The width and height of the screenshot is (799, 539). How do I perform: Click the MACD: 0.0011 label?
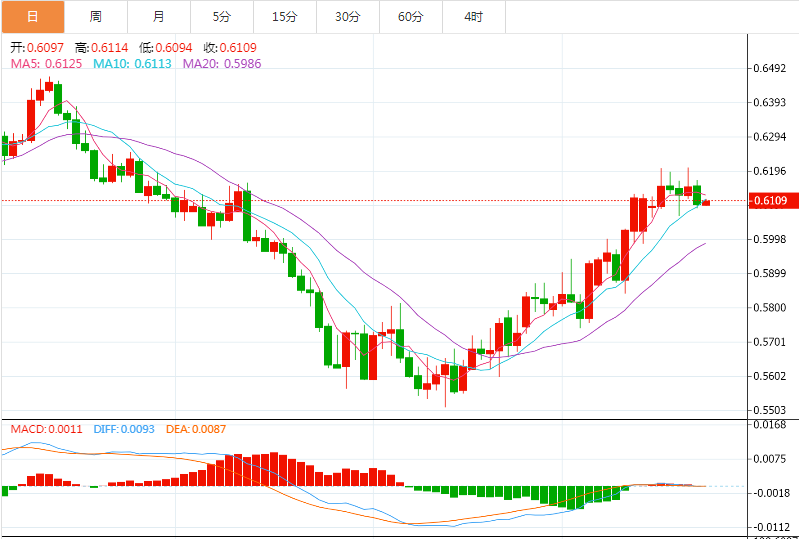[x=46, y=429]
